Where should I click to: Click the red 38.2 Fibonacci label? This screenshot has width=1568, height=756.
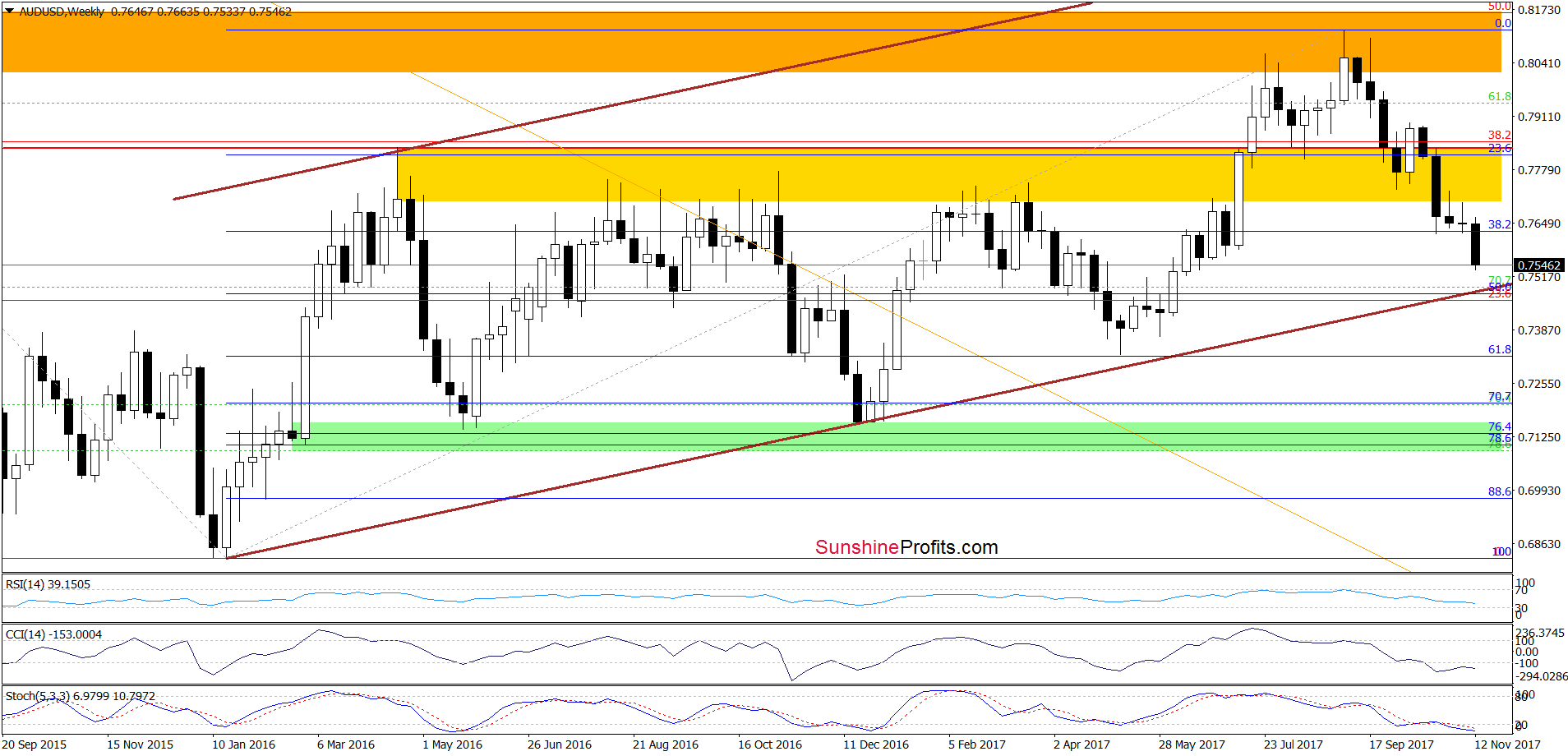pyautogui.click(x=1500, y=135)
